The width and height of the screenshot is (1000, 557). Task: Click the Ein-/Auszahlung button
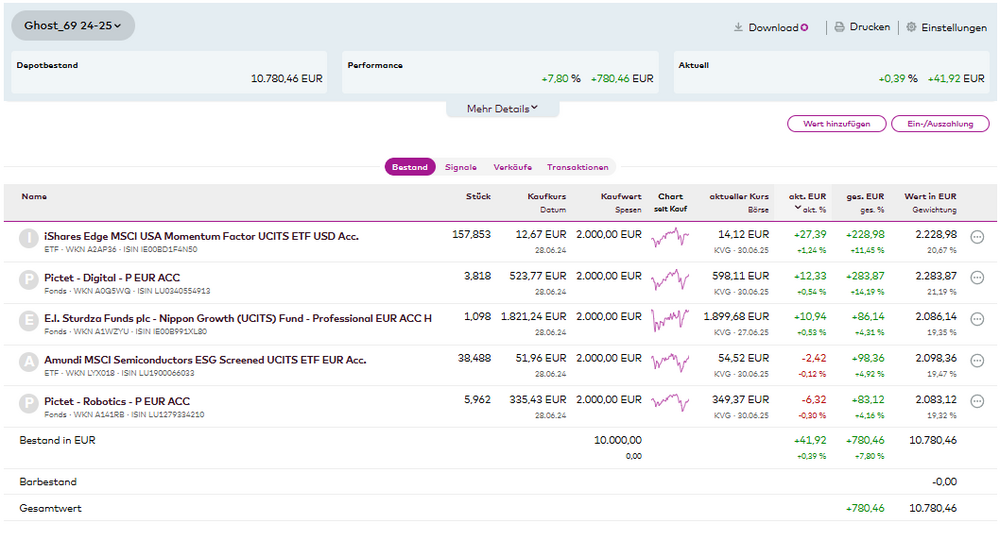[940, 124]
